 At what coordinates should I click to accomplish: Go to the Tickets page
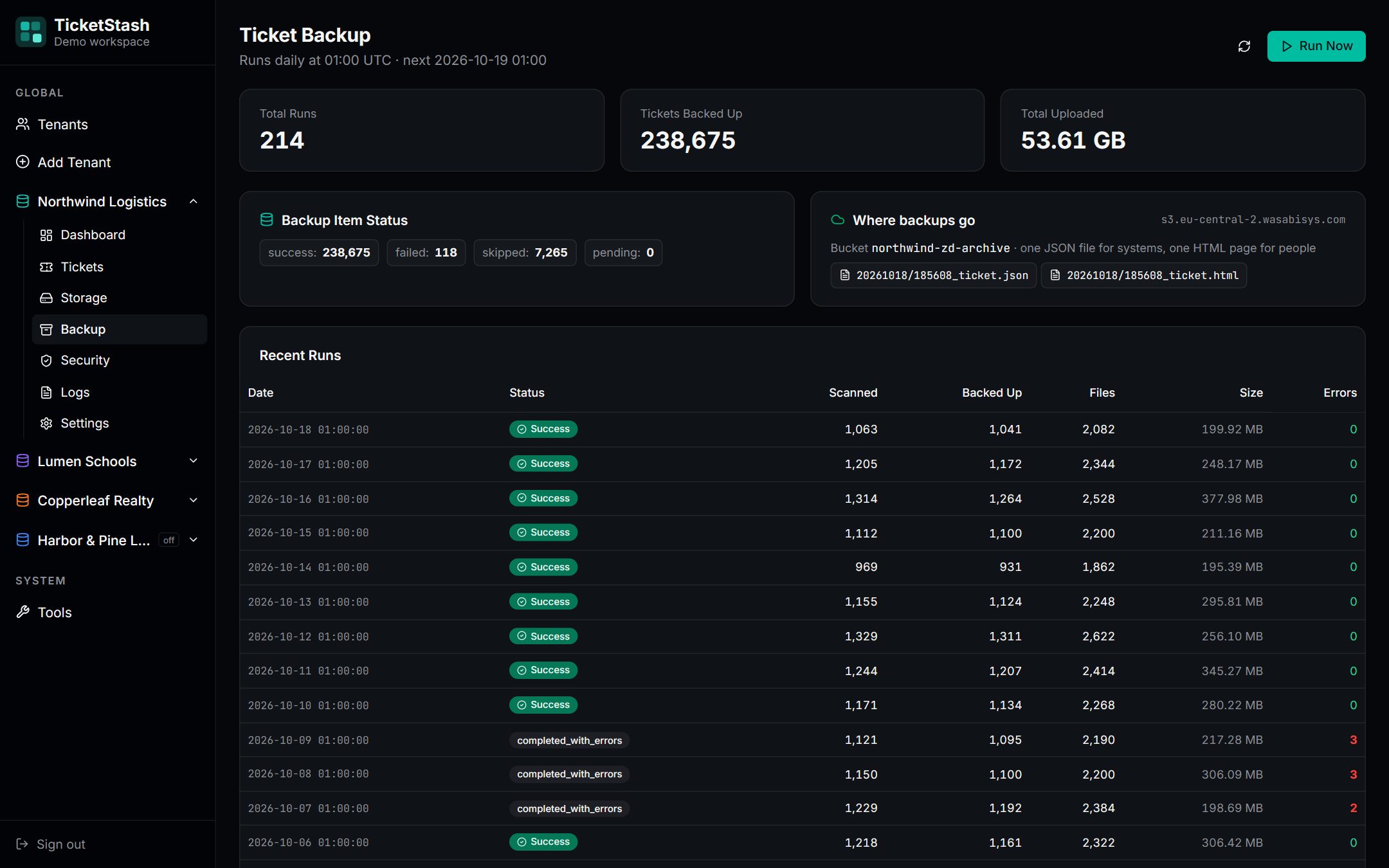click(x=120, y=267)
